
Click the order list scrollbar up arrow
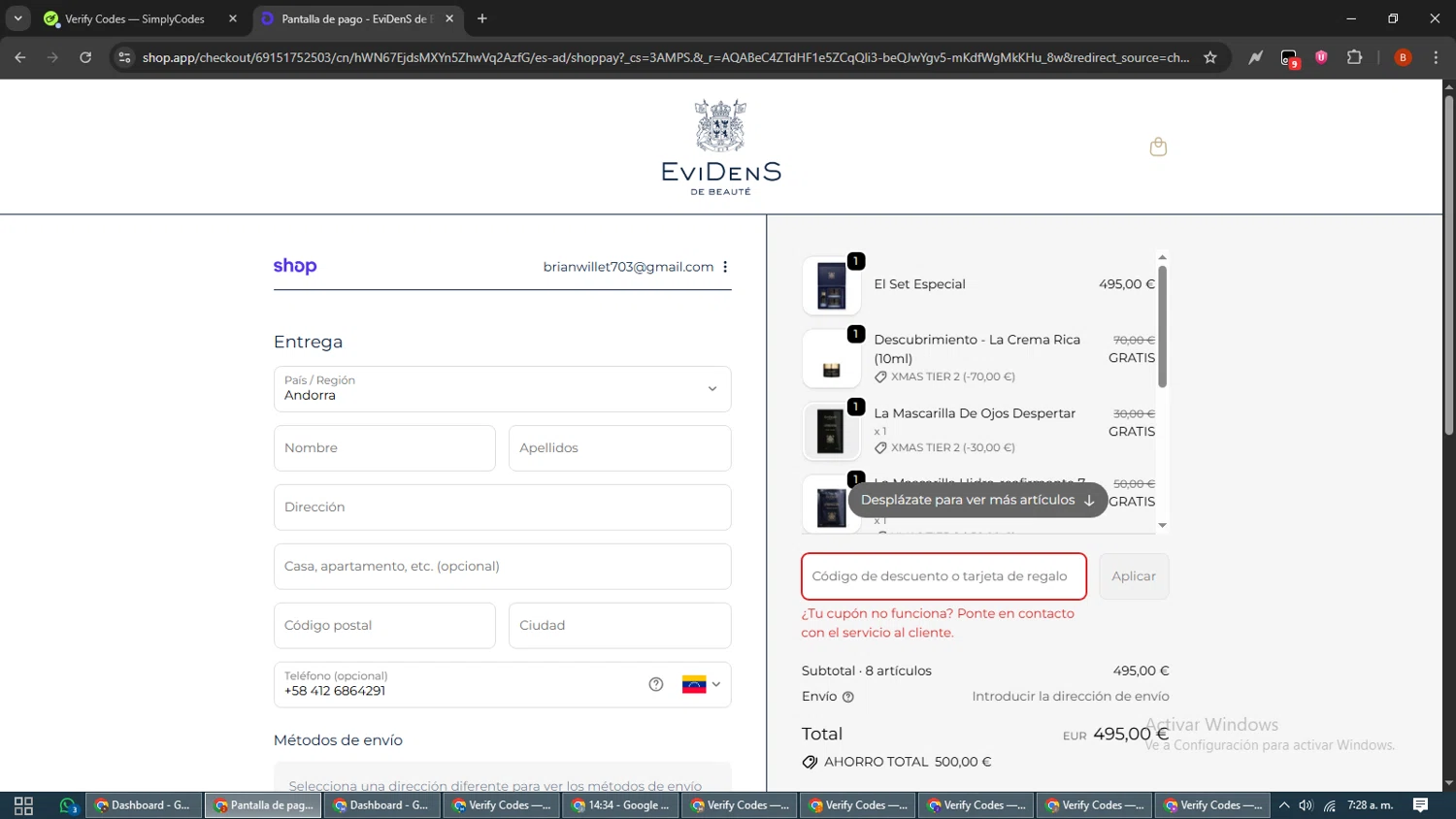(1162, 258)
